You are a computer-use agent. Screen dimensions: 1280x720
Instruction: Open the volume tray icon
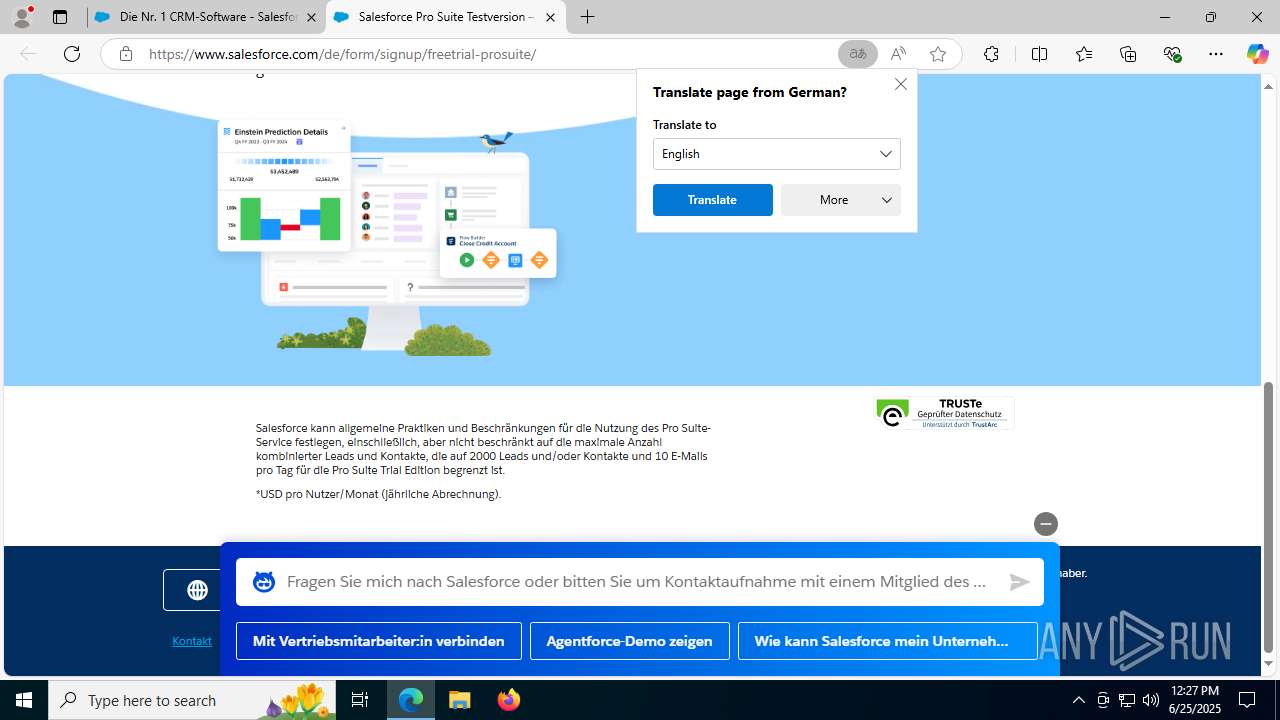click(1151, 700)
